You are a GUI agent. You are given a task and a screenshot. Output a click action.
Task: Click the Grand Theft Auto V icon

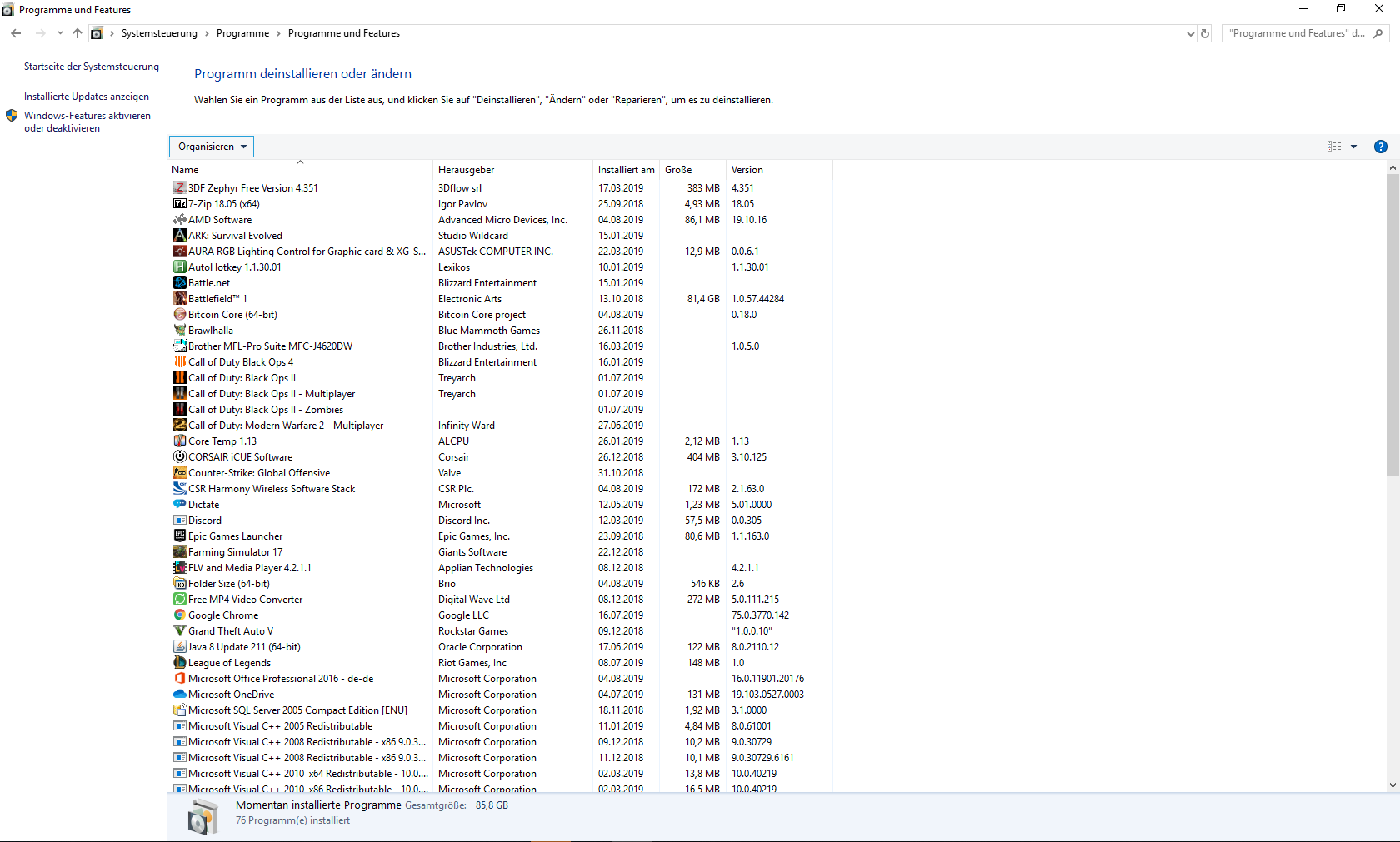(x=179, y=631)
